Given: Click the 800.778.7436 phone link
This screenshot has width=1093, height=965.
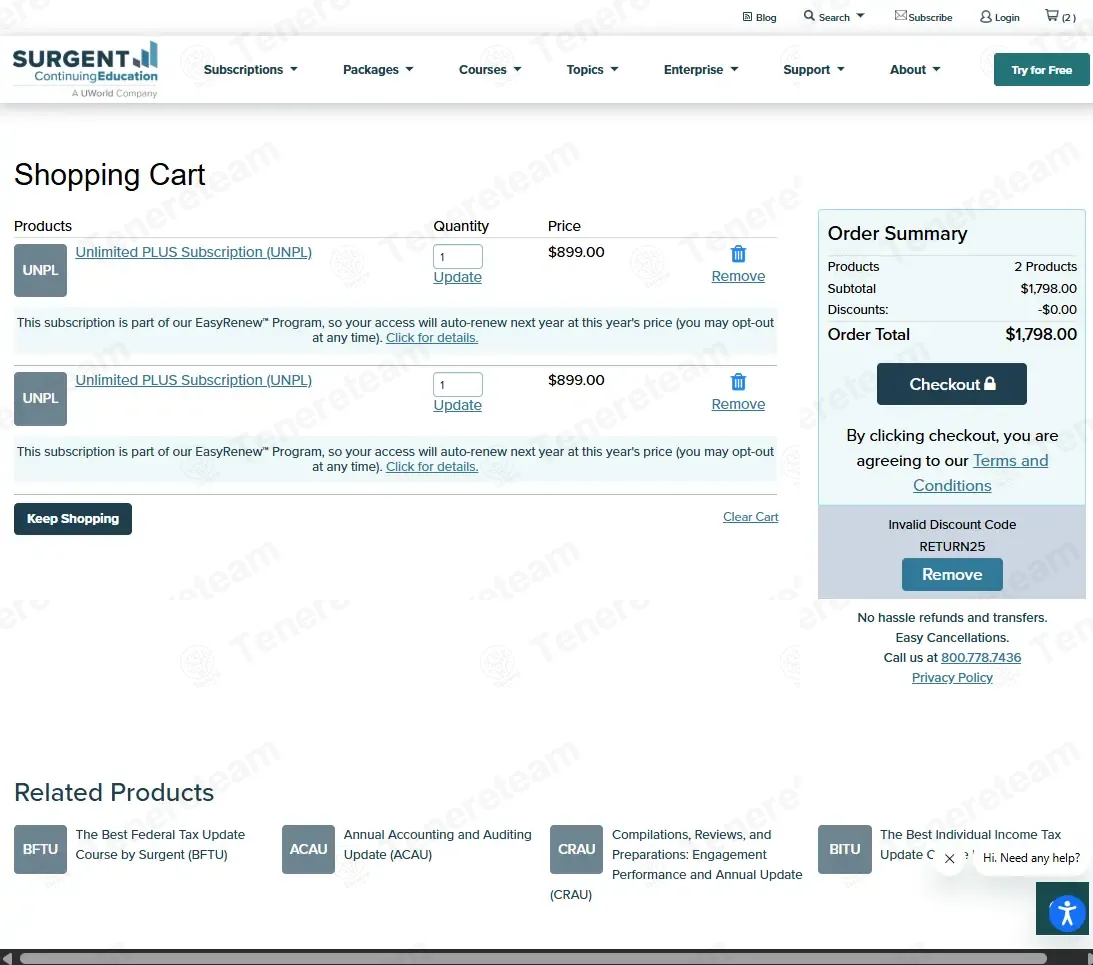Looking at the screenshot, I should point(981,658).
